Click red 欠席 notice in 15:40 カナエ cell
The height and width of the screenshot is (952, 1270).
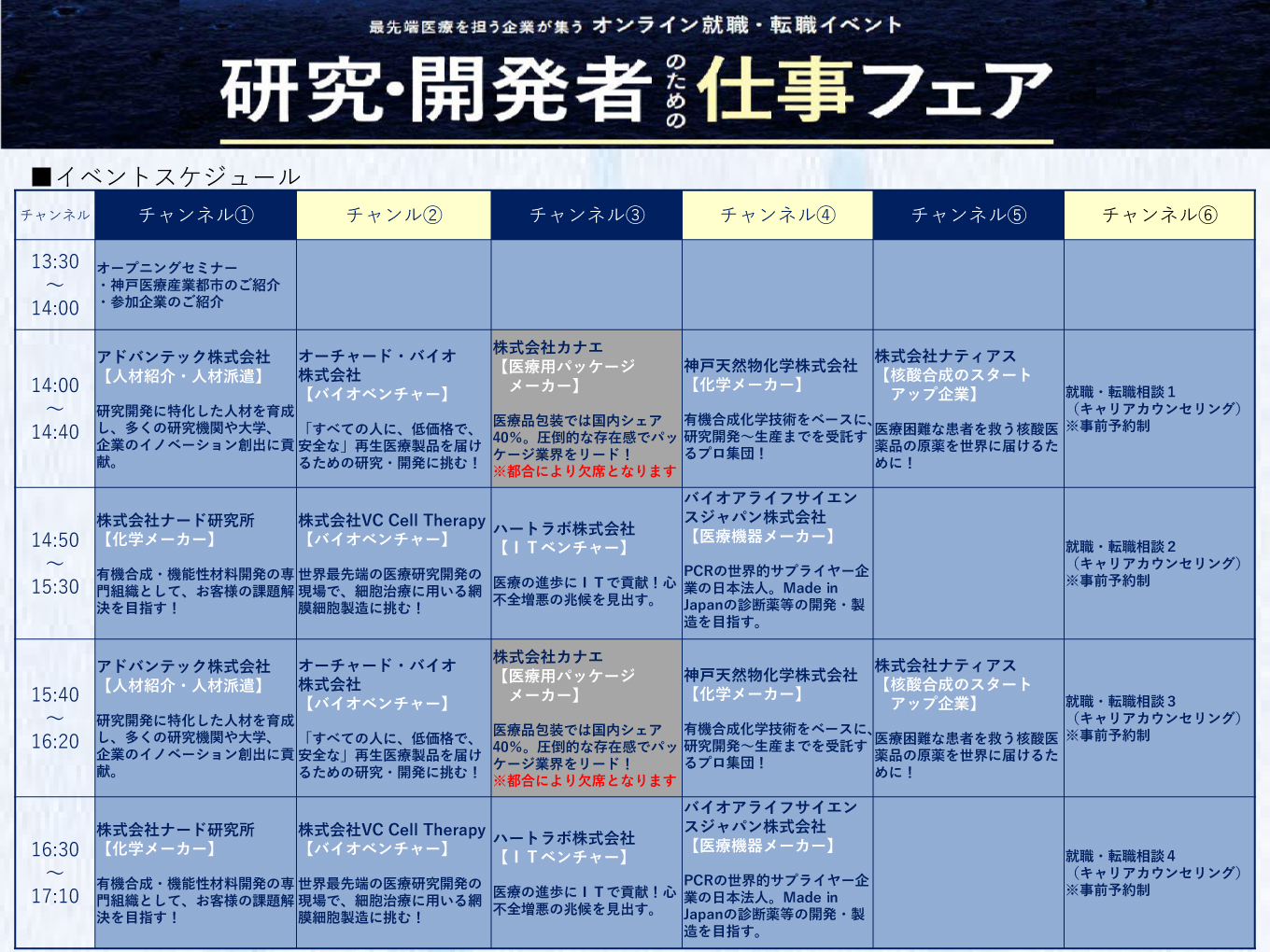[585, 780]
